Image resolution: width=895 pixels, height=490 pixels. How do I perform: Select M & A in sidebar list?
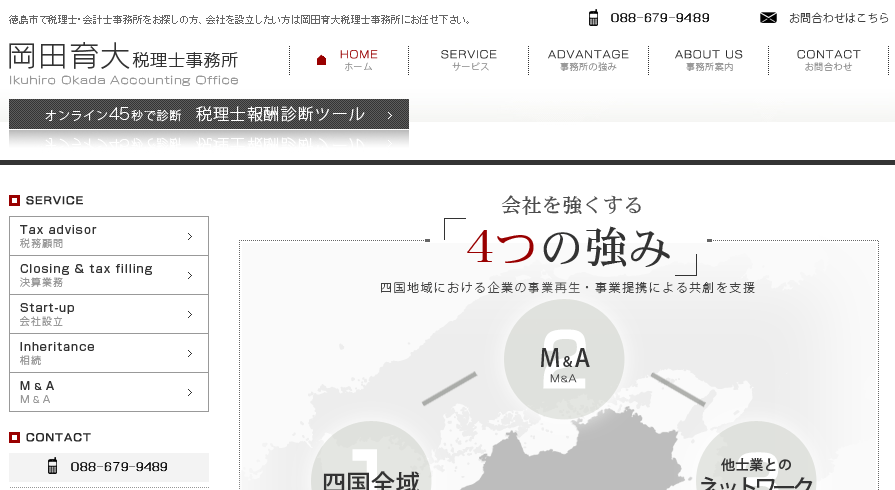[x=109, y=392]
